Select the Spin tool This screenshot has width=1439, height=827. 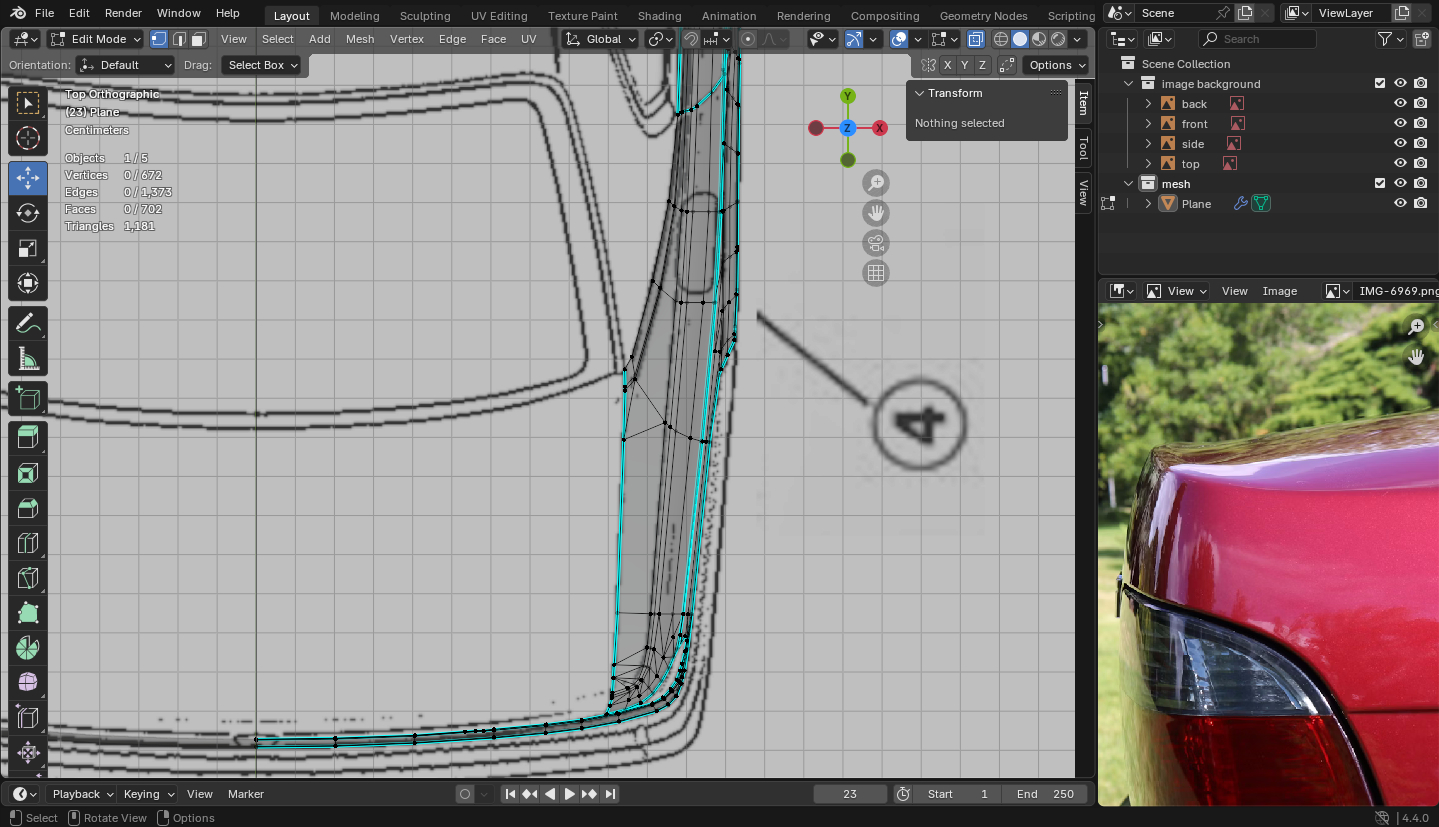pyautogui.click(x=28, y=648)
